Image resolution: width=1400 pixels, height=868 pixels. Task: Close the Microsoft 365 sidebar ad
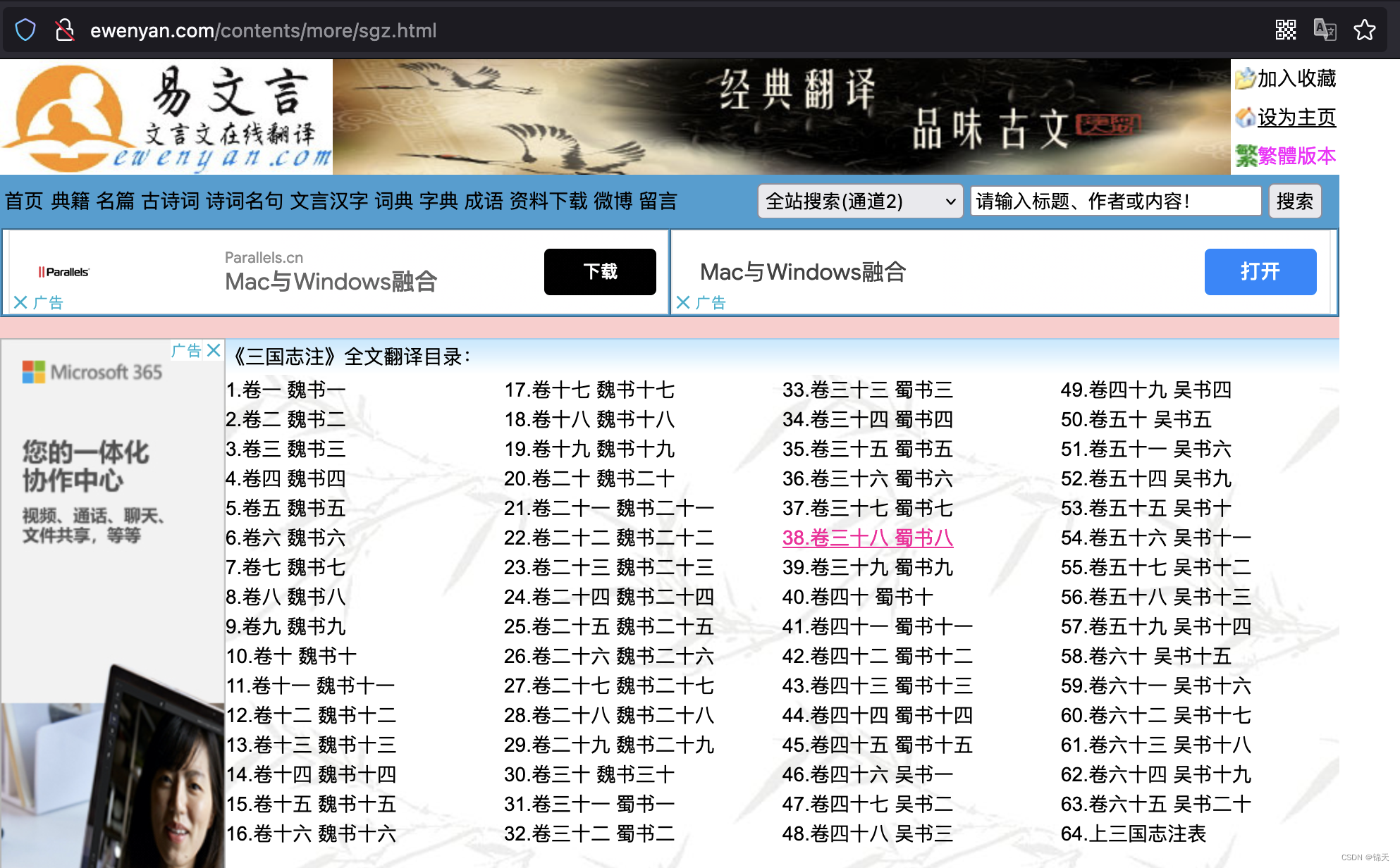(x=214, y=350)
